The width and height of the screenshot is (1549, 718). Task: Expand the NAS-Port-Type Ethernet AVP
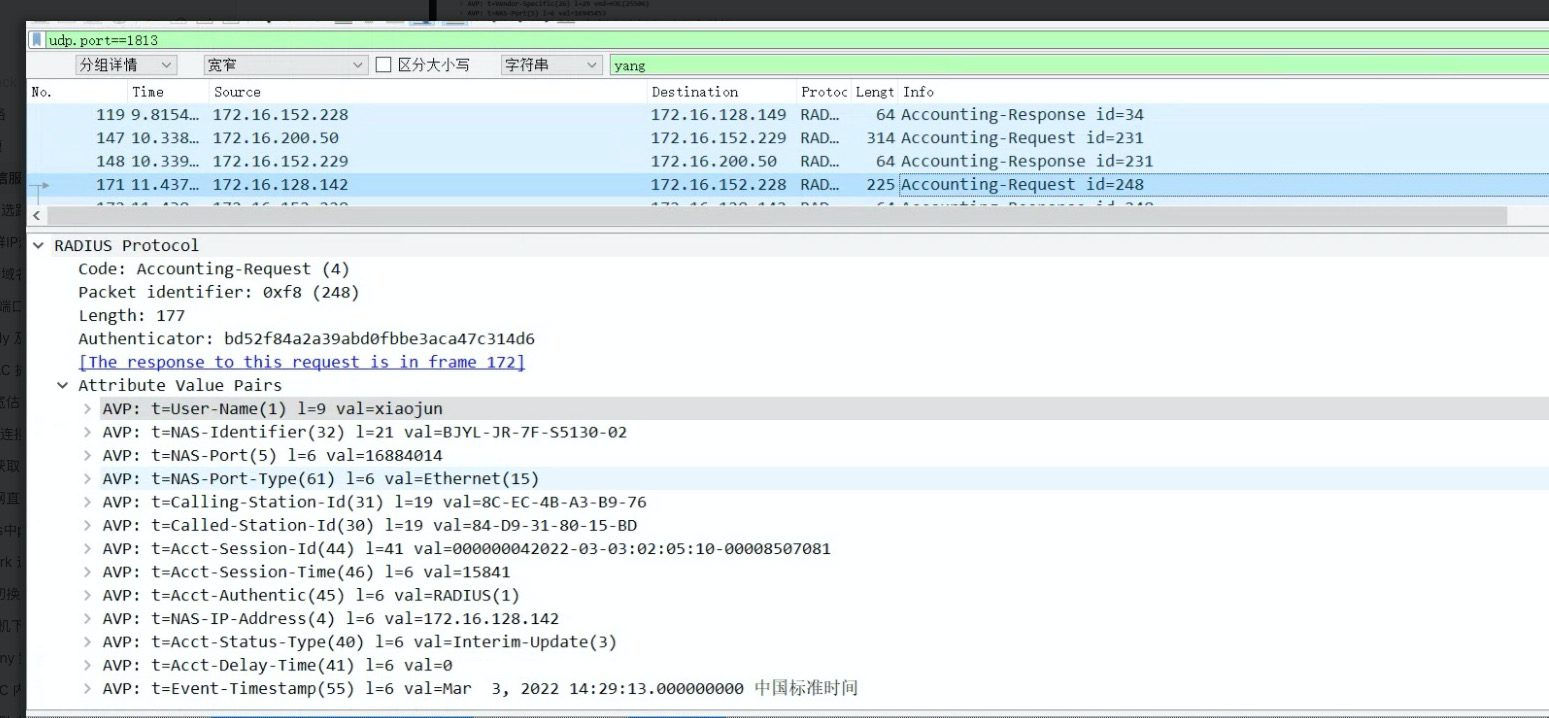87,479
